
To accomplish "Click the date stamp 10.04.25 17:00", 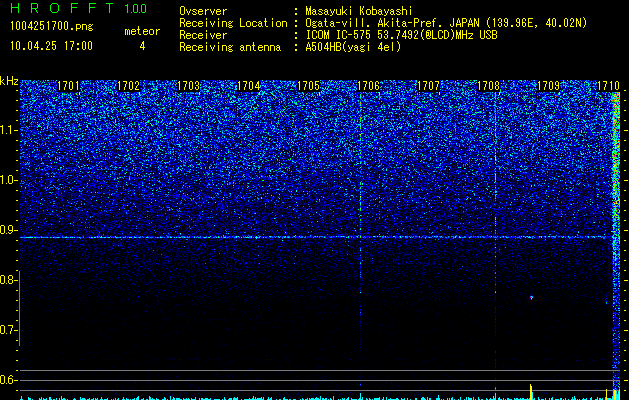I will coord(51,46).
